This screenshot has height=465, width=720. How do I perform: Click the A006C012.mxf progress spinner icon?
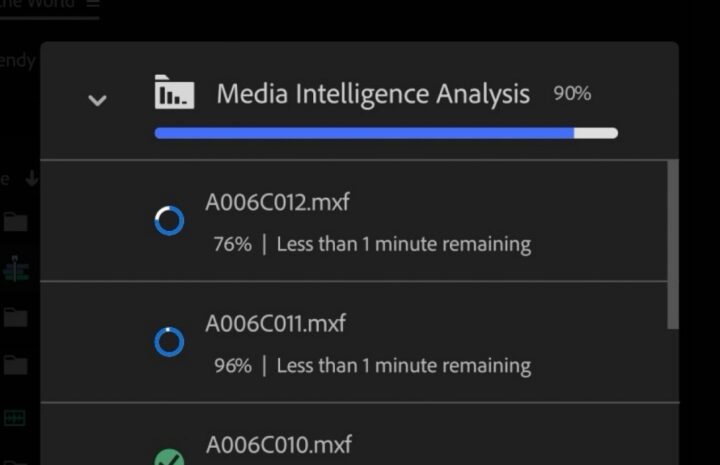click(169, 221)
